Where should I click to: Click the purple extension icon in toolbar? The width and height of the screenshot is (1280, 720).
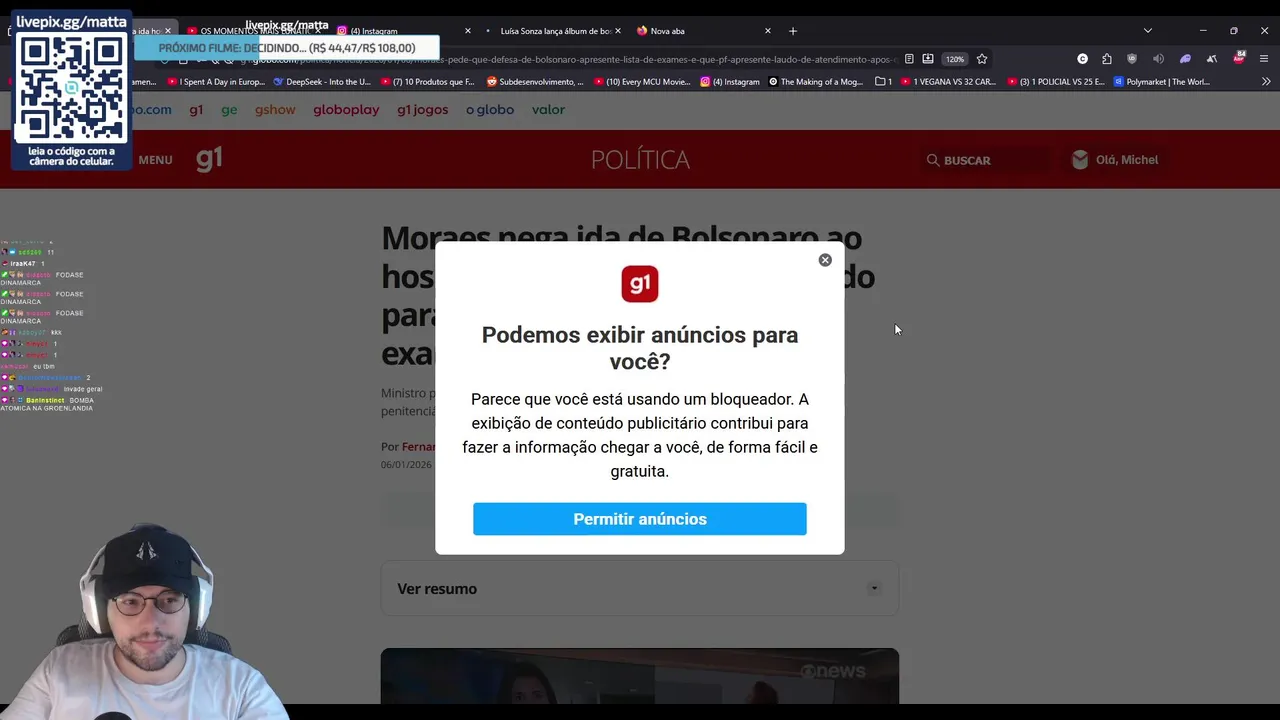click(1185, 59)
